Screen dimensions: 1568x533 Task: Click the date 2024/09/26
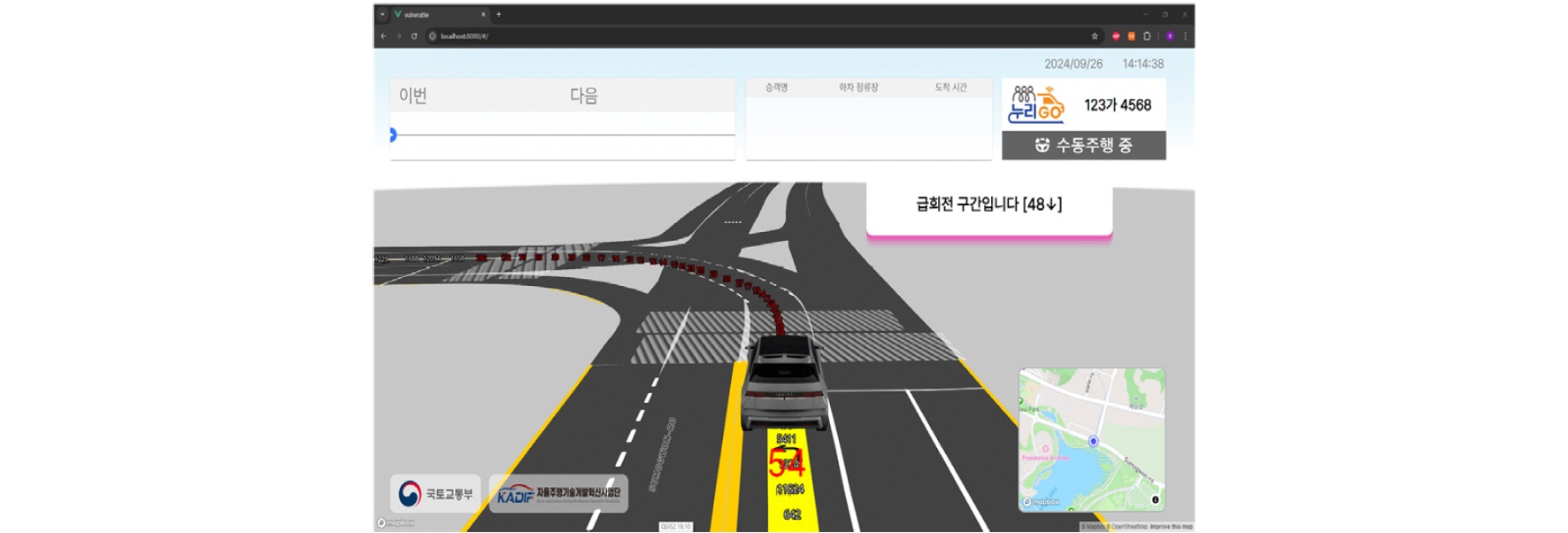point(1073,64)
